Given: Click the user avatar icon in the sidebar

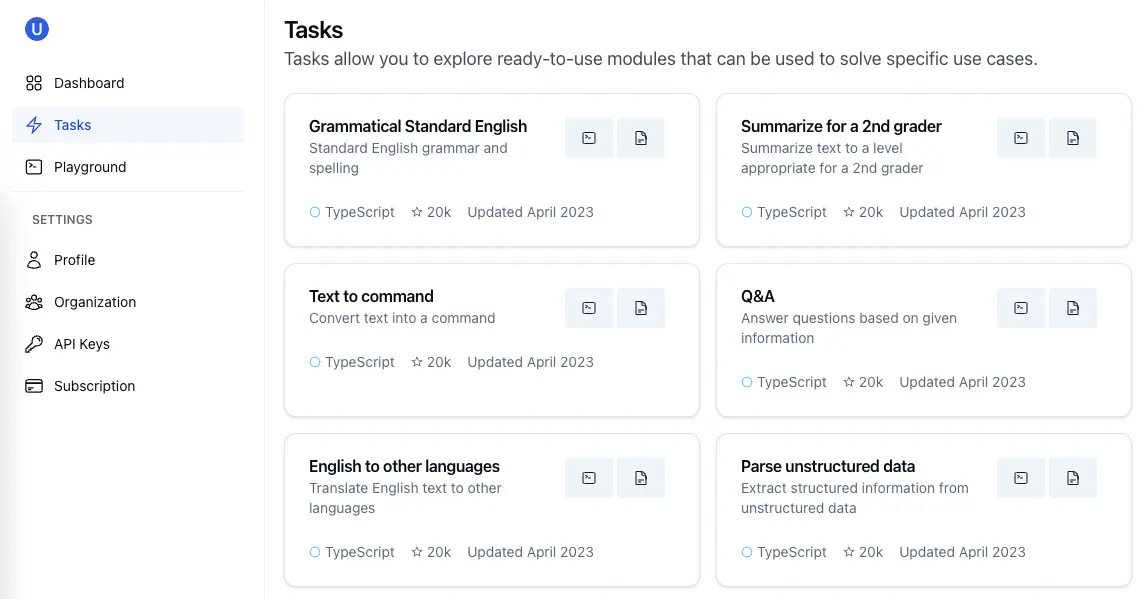Looking at the screenshot, I should (x=37, y=29).
